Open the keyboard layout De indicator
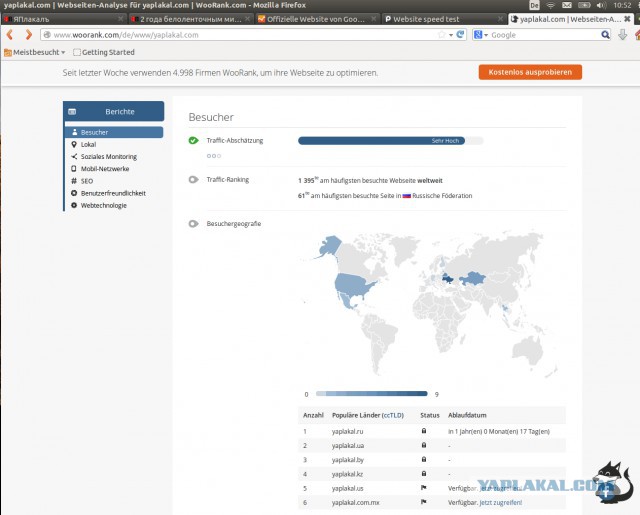Viewport: 640px width, 515px height. click(x=534, y=5)
